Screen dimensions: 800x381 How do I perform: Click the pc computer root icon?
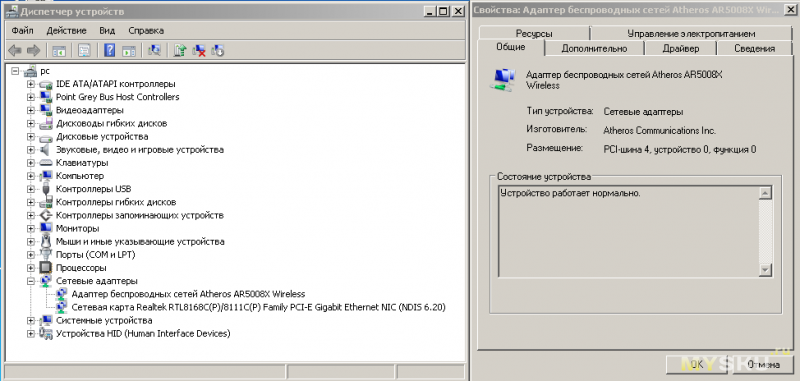click(31, 71)
